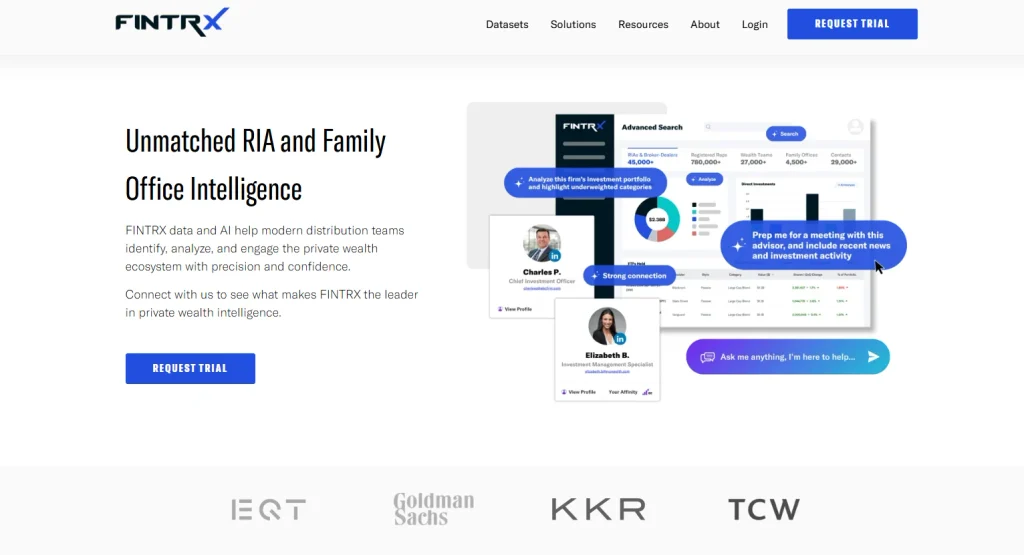Click the 'Ask me anything, I'm here to help...' field
Screen dimensions: 1024x555
[788, 357]
